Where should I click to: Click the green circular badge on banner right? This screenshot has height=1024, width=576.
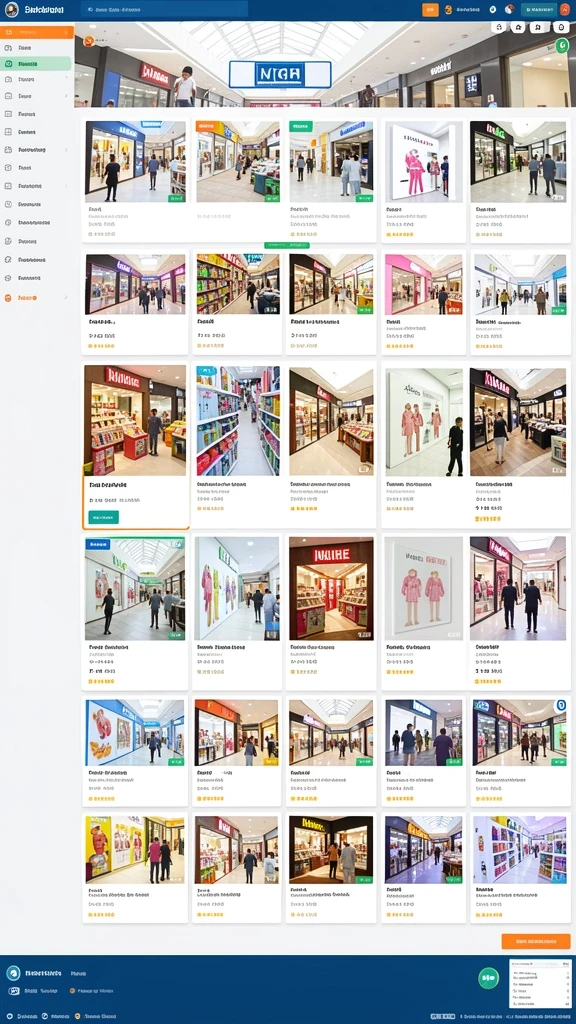pyautogui.click(x=562, y=45)
